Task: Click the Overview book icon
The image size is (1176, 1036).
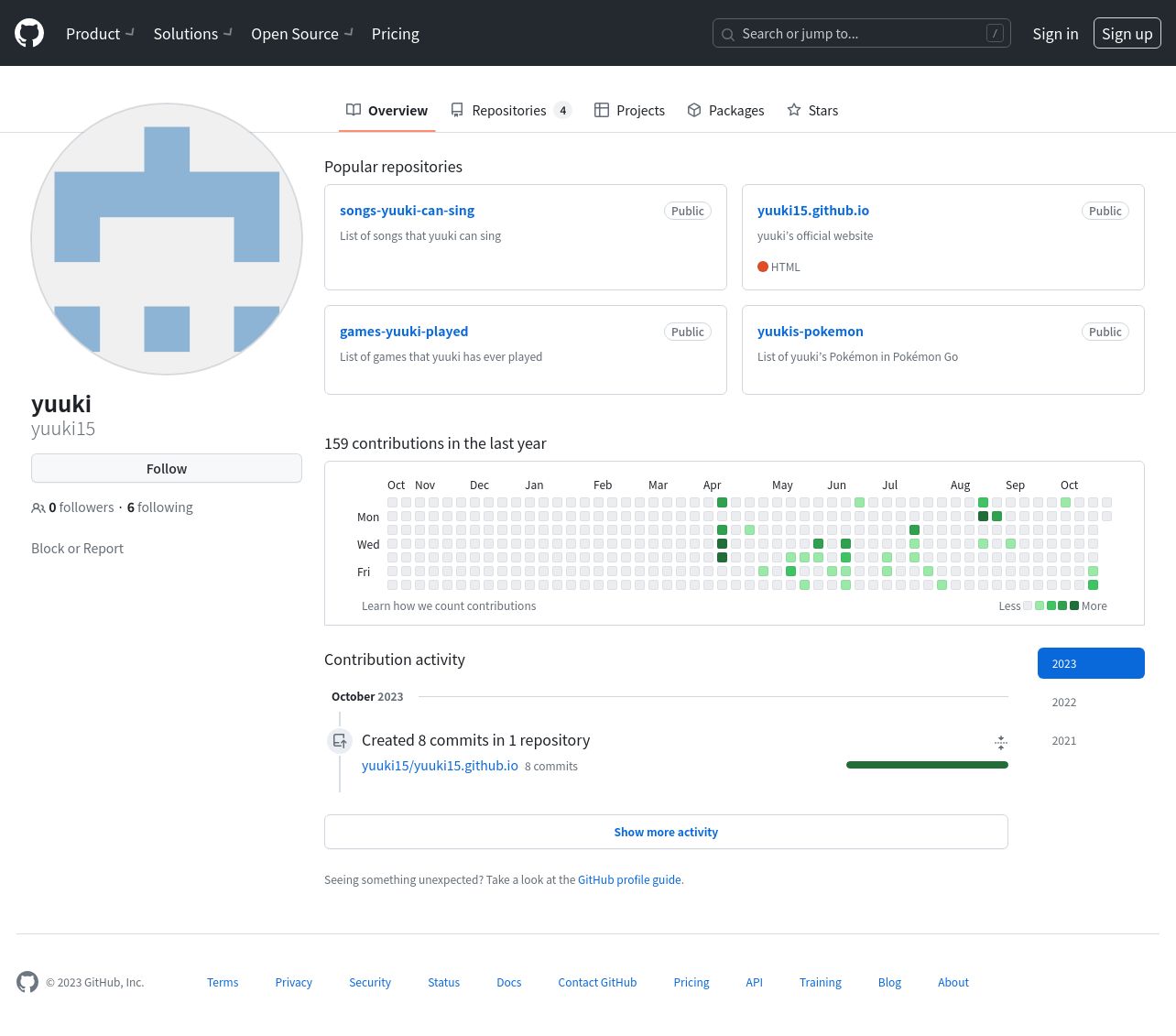Action: (x=354, y=110)
